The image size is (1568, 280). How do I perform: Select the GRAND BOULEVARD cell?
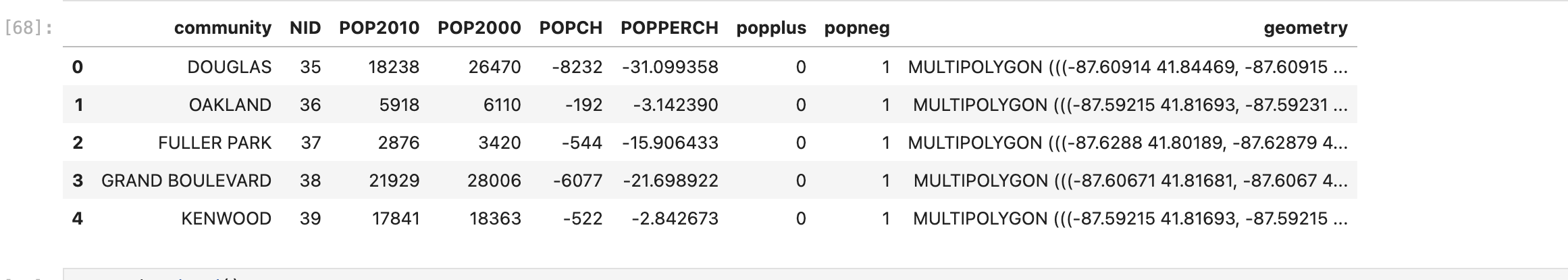tap(186, 181)
